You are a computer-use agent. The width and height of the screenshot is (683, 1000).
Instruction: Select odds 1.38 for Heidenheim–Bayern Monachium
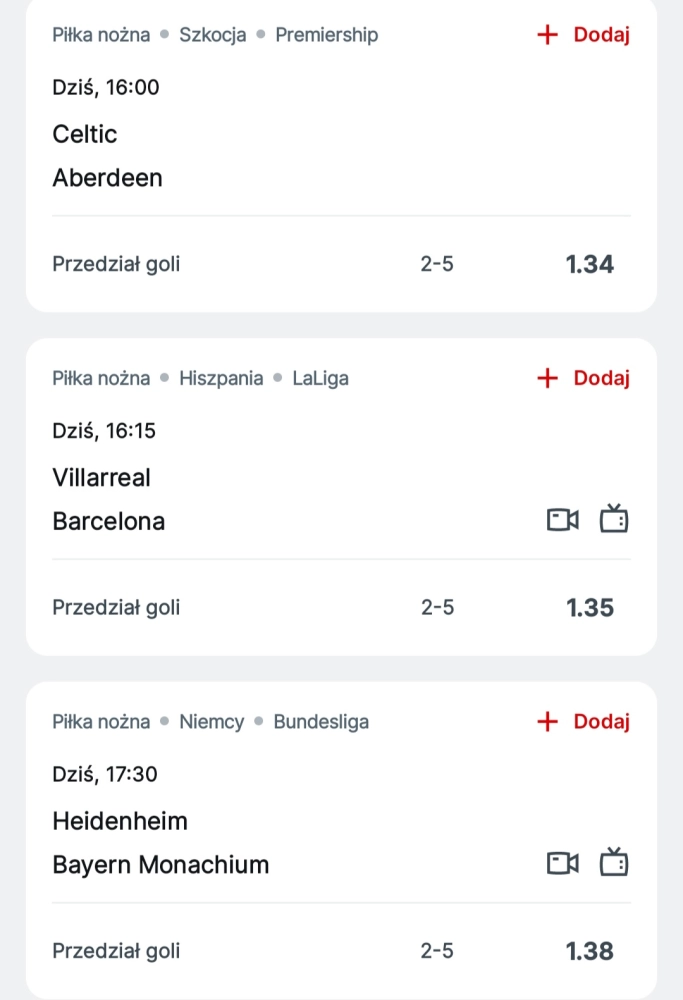click(589, 951)
